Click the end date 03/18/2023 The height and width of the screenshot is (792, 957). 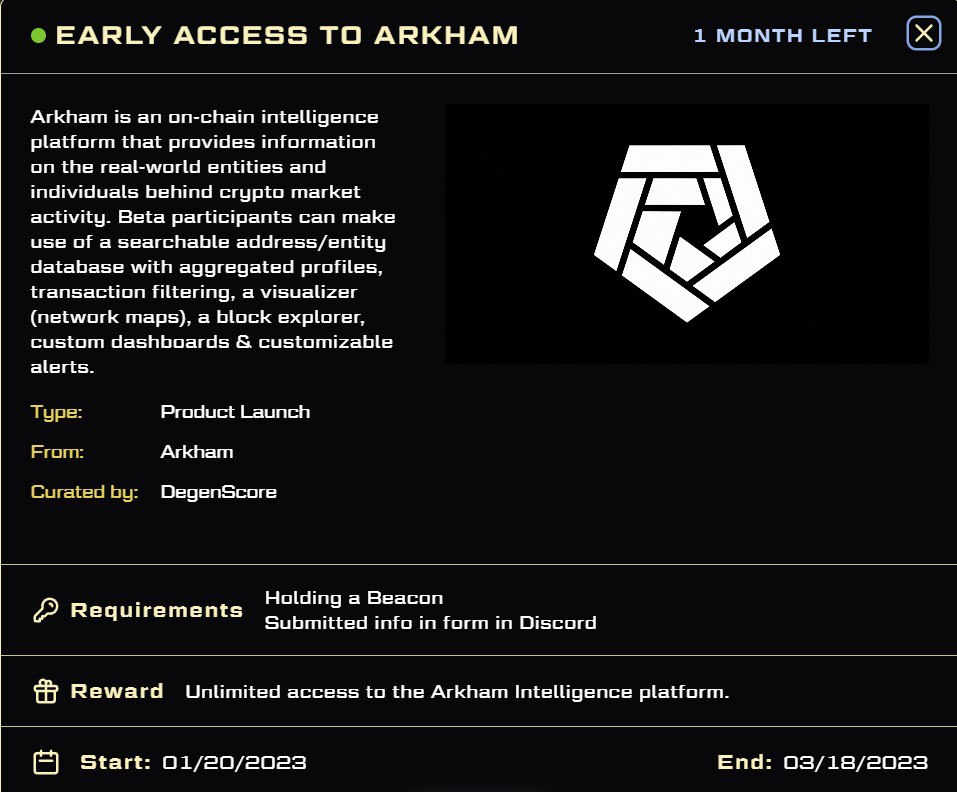(x=854, y=763)
